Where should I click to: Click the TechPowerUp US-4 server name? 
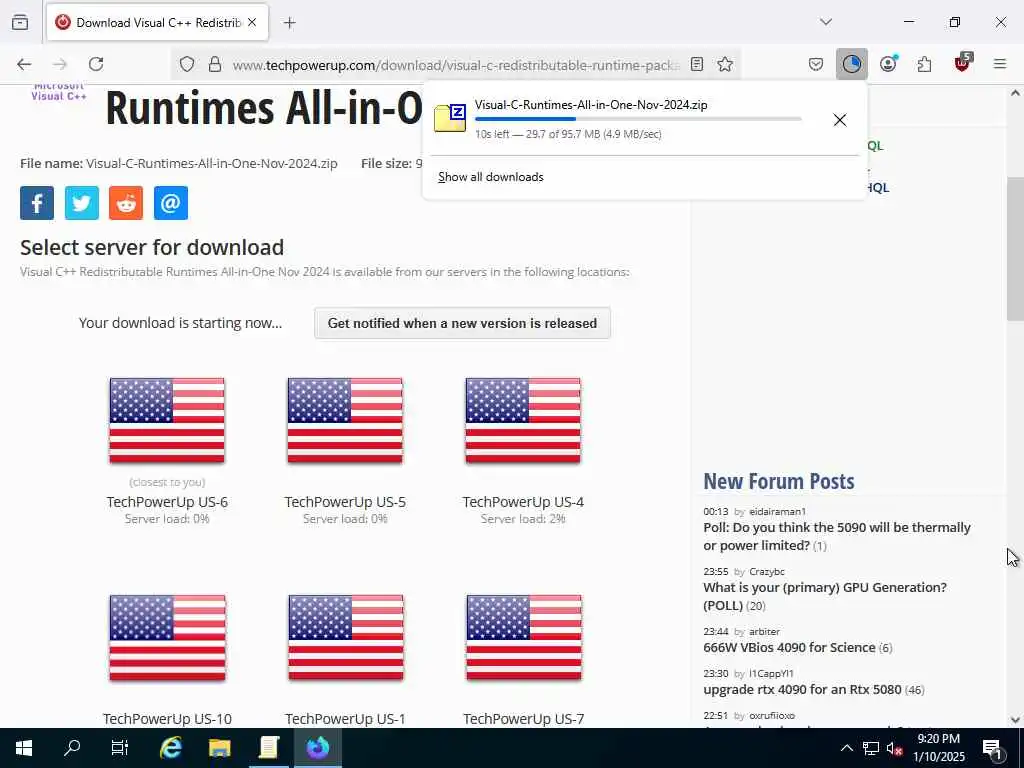[523, 502]
